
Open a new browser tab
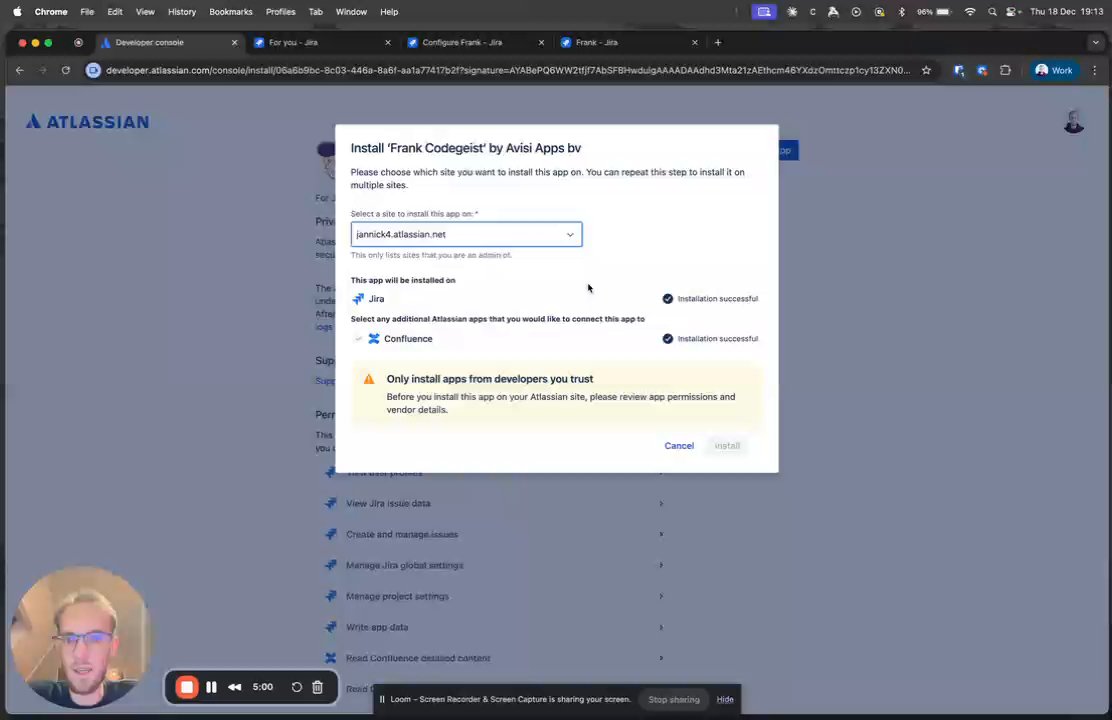[x=718, y=43]
